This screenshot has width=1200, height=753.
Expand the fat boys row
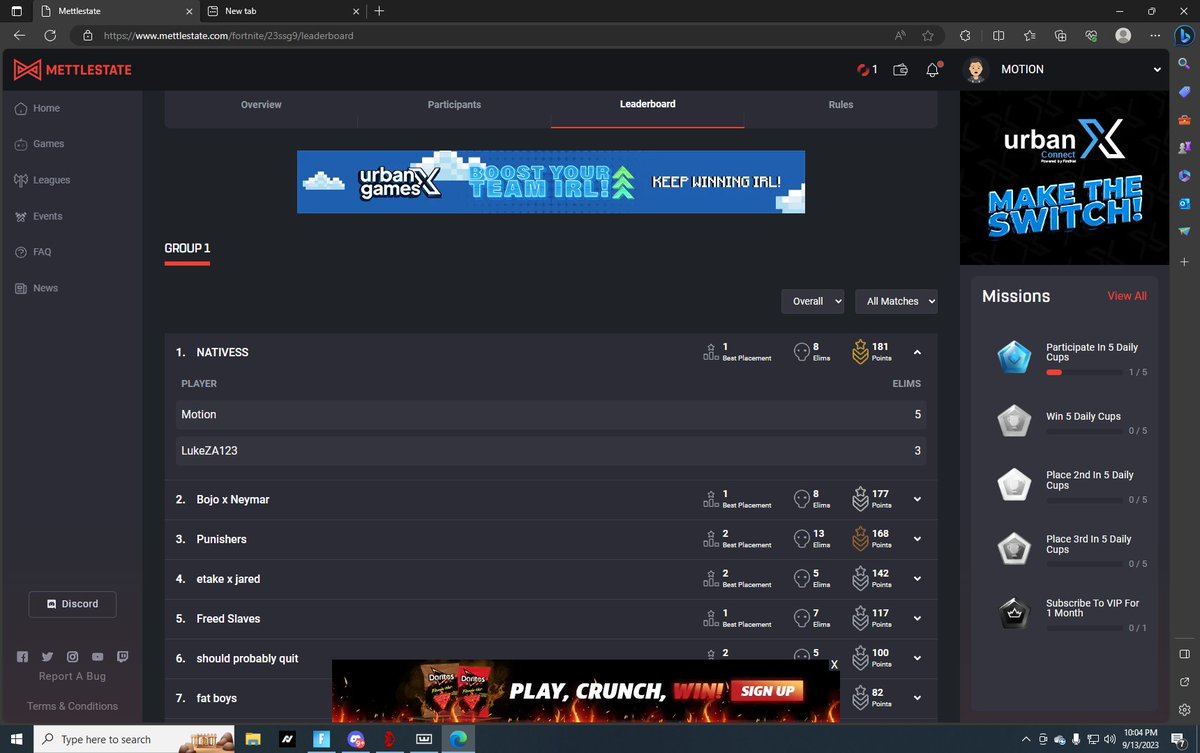click(918, 698)
